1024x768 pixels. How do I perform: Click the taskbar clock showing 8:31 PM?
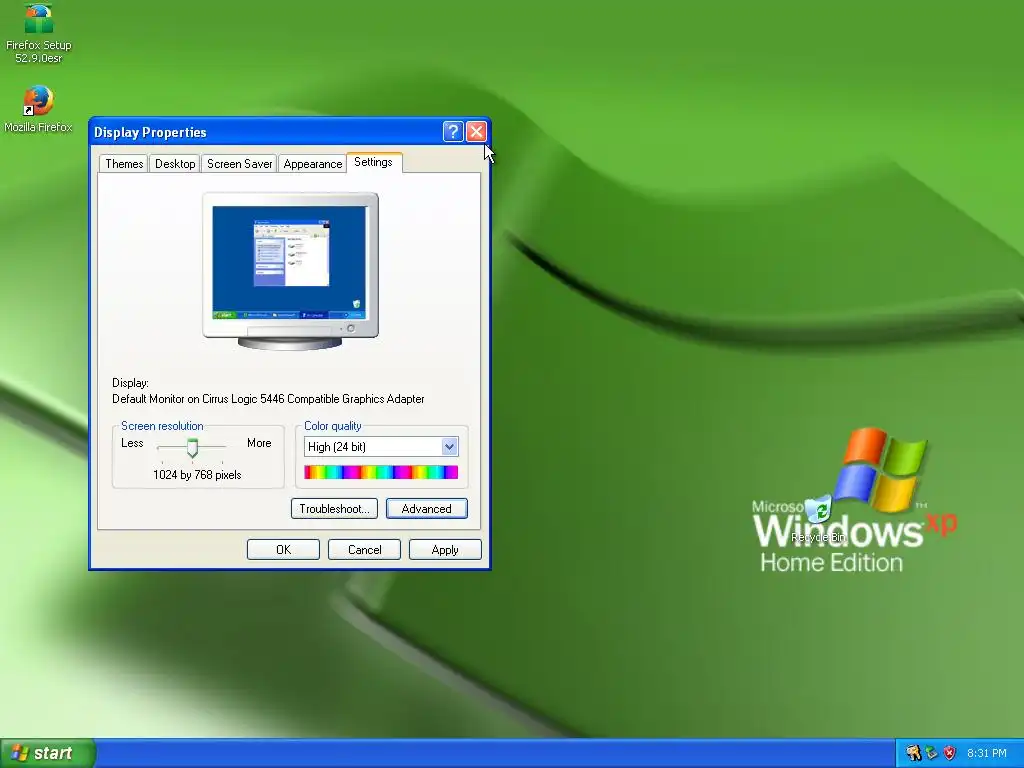(x=986, y=754)
